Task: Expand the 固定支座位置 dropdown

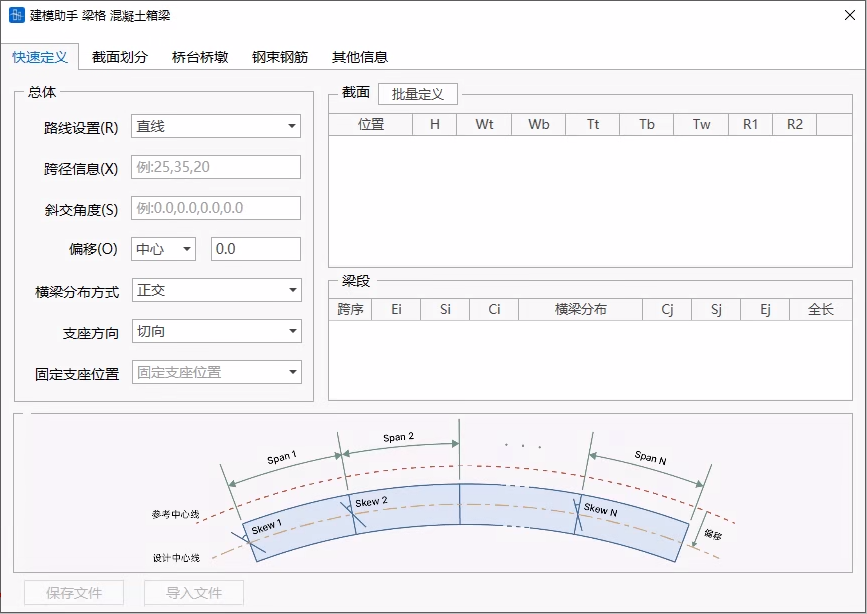Action: pos(216,372)
